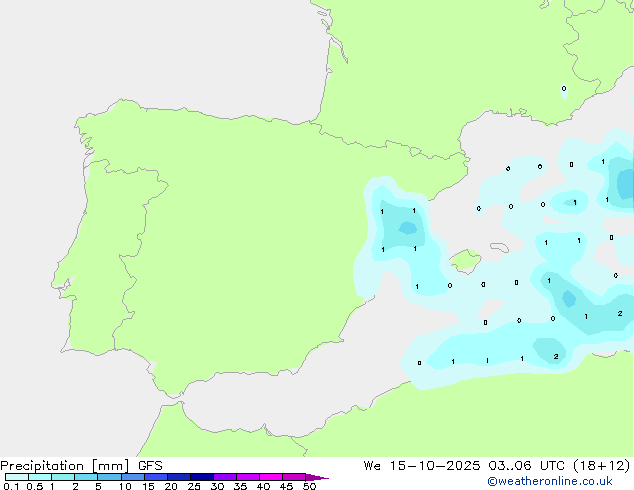This screenshot has height=490, width=634.
Task: Select the 40–45 mm magenta legend swatch
Action: click(271, 477)
